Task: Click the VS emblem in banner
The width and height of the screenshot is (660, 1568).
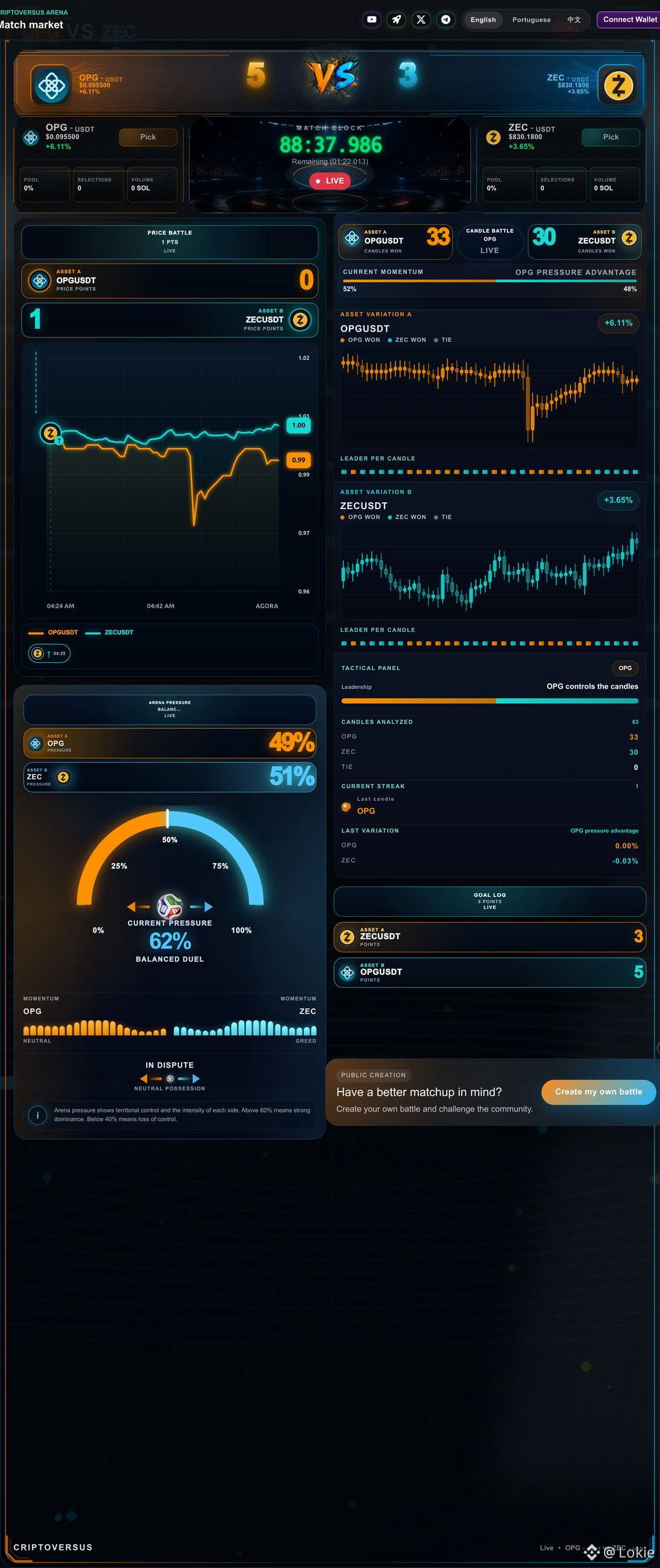Action: 332,75
